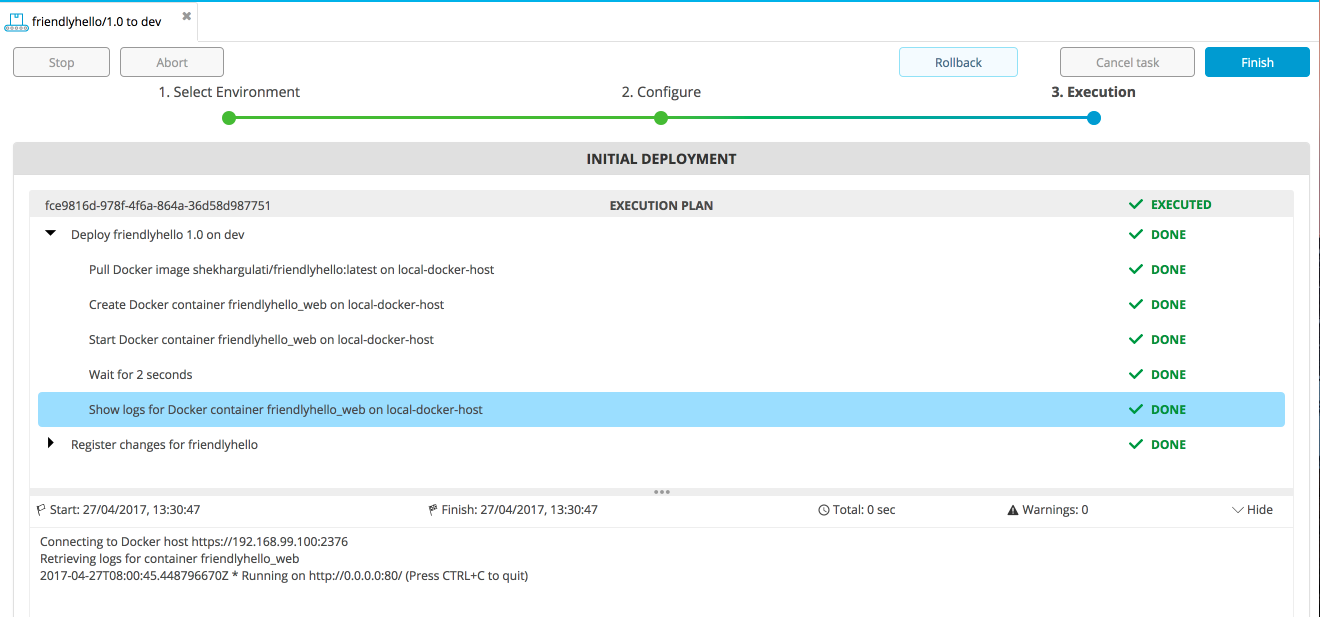Click the panel splitter handle dots
Screen dimensions: 1320x617
click(661, 492)
